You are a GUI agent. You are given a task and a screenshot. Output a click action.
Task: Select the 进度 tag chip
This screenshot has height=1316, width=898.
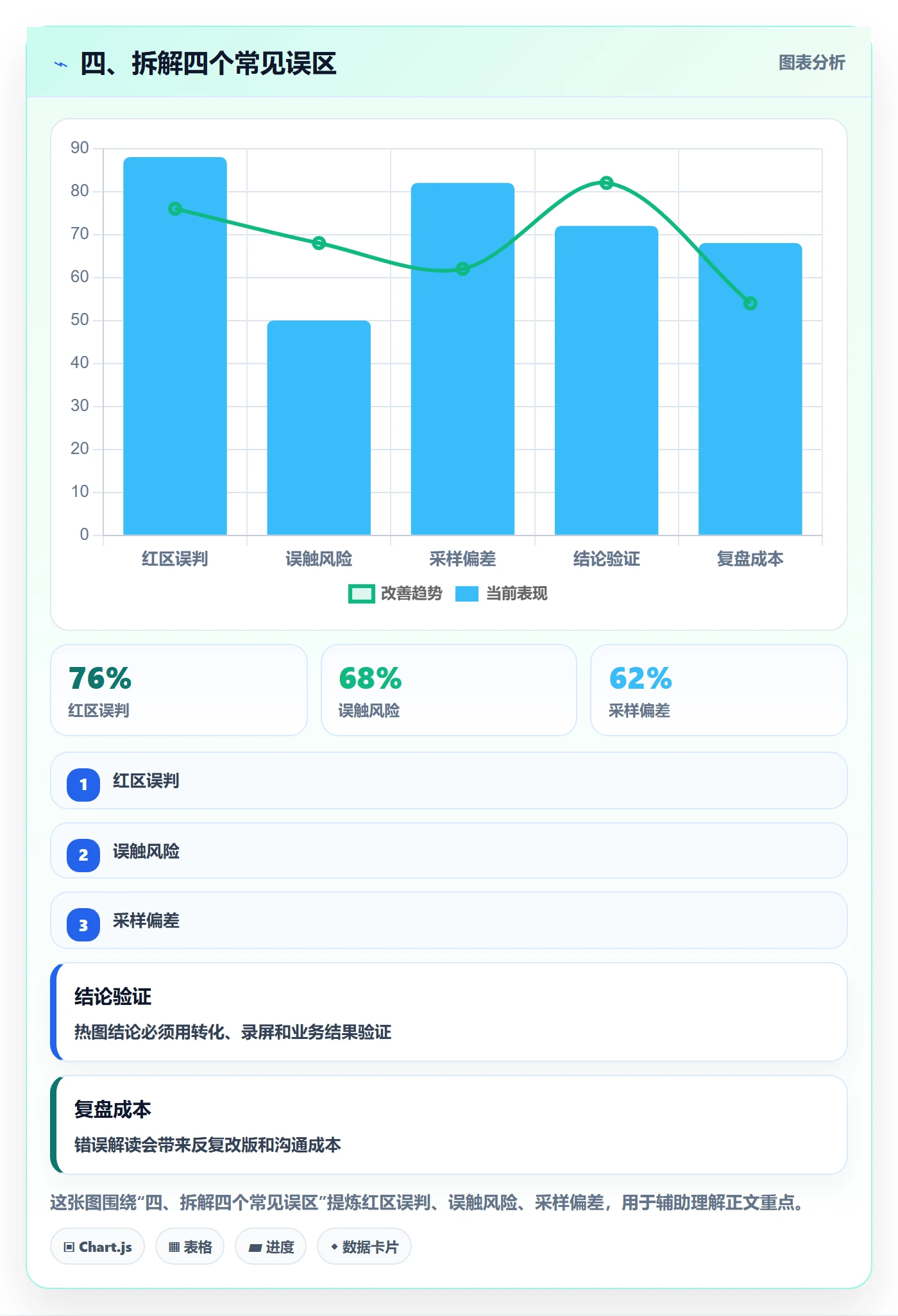pyautogui.click(x=271, y=1247)
